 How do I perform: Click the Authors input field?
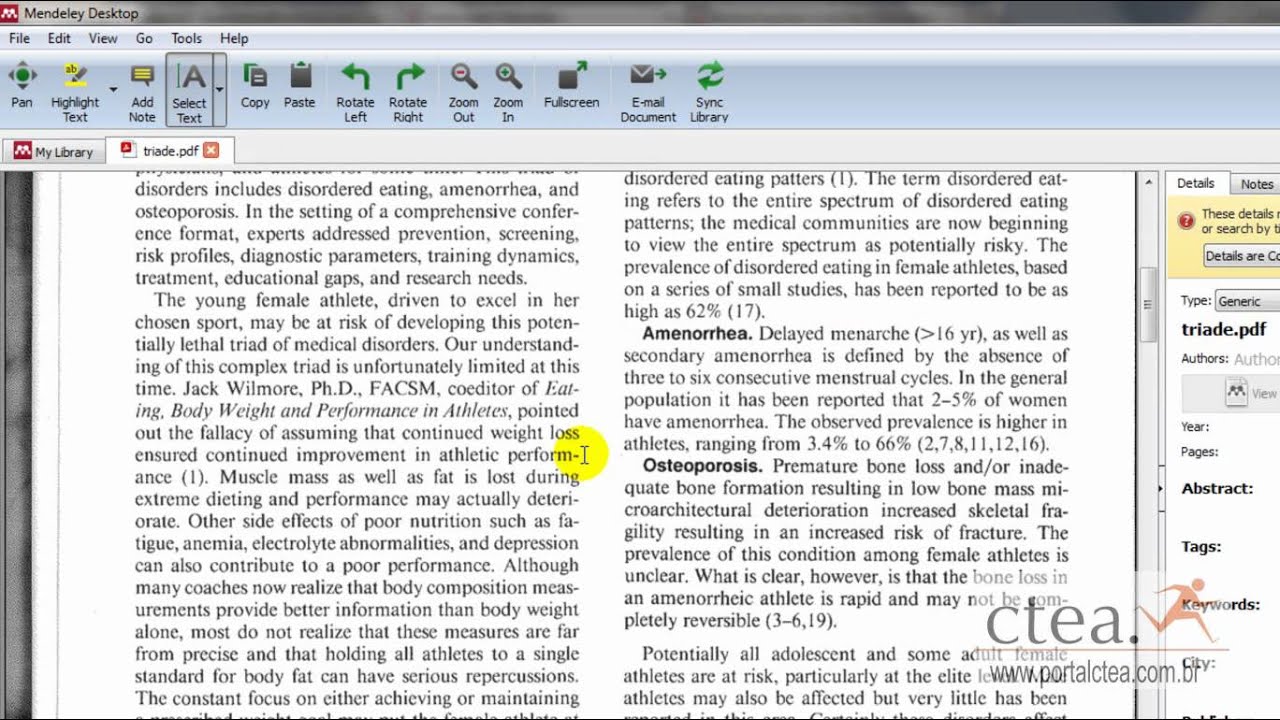click(x=1256, y=359)
